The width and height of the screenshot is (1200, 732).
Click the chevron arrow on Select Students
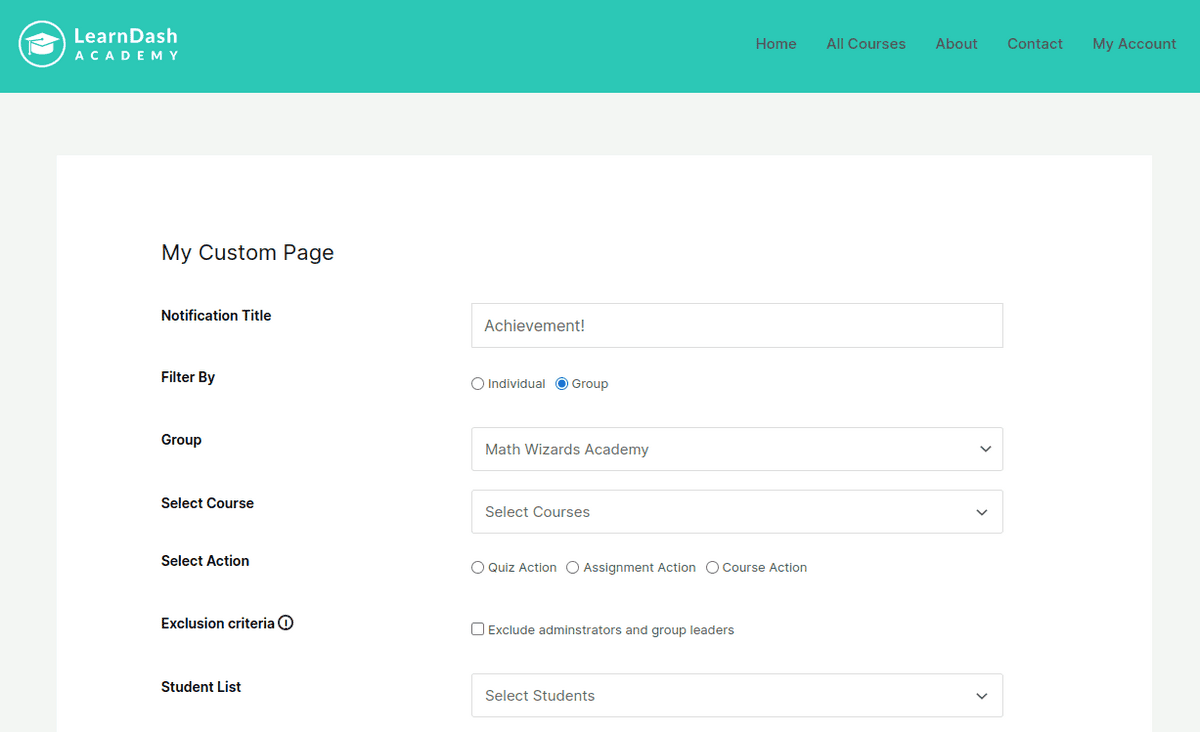pyautogui.click(x=982, y=696)
